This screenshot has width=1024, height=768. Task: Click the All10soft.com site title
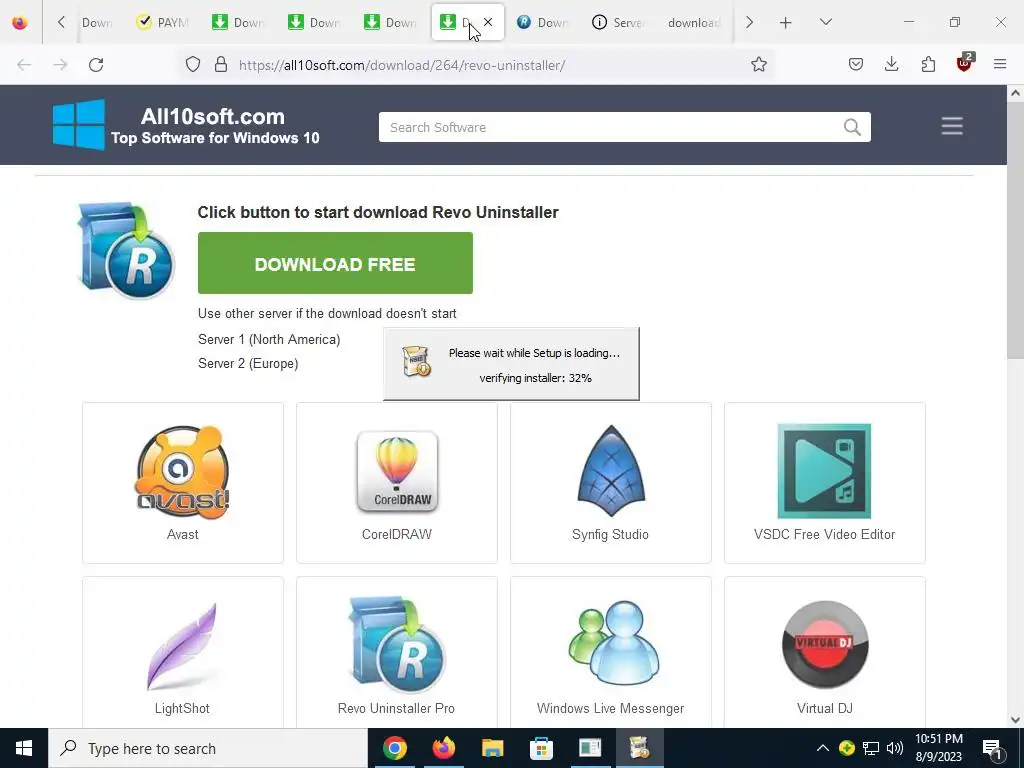(213, 117)
